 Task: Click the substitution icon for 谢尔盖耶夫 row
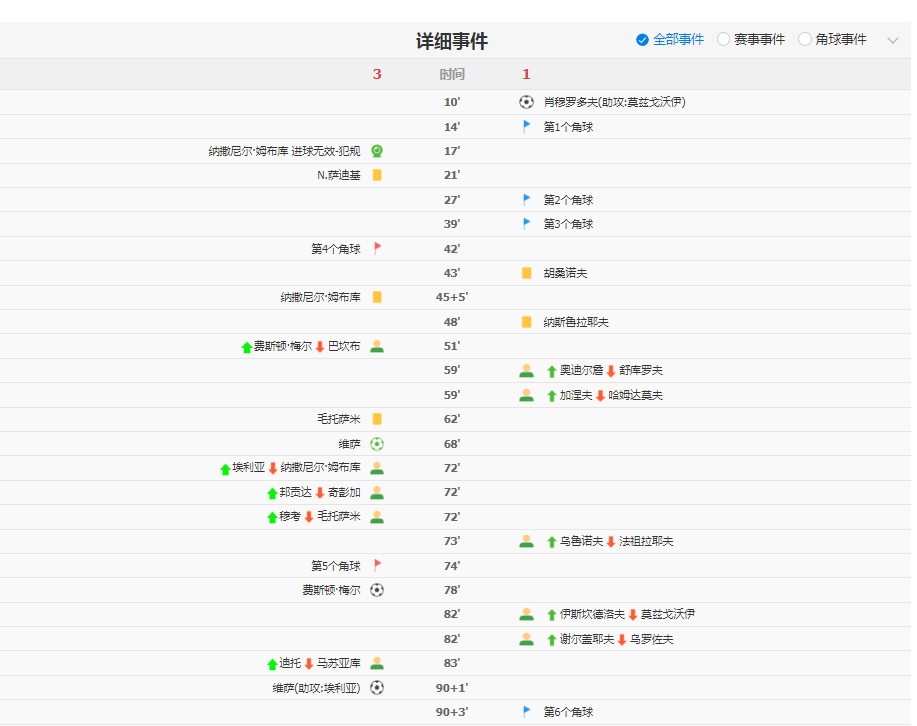pos(526,639)
